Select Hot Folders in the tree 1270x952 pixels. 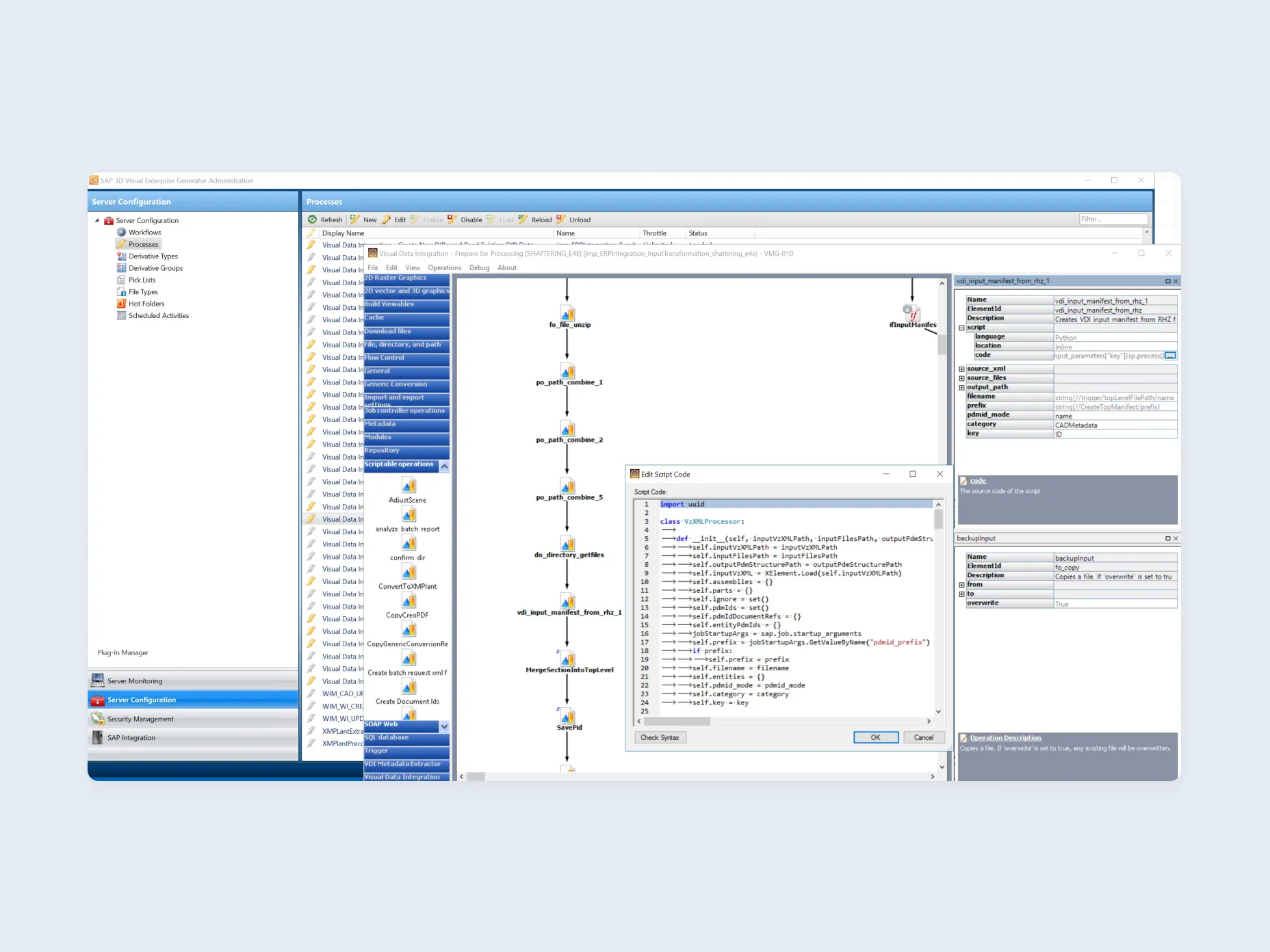point(146,304)
